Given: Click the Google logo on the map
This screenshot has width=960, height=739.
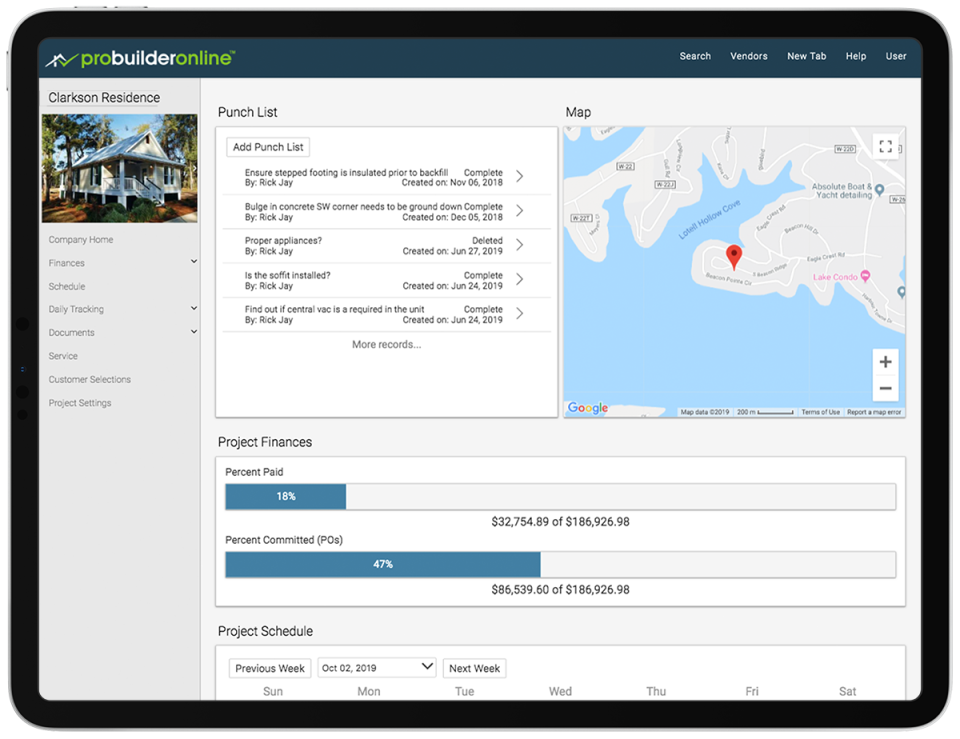Looking at the screenshot, I should click(588, 408).
